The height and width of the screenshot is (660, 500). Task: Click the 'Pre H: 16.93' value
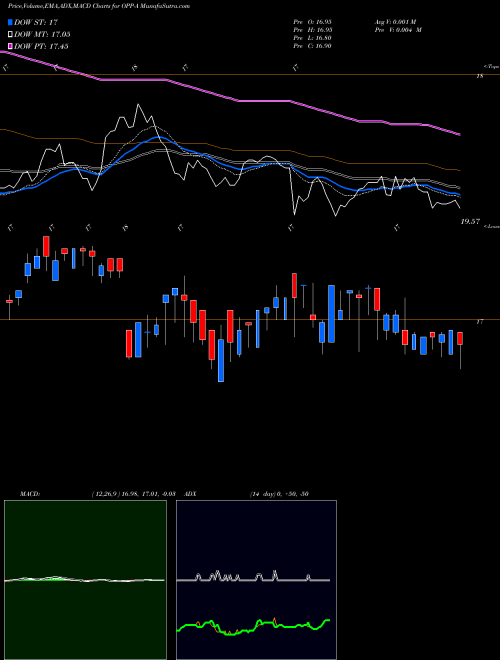pos(312,30)
